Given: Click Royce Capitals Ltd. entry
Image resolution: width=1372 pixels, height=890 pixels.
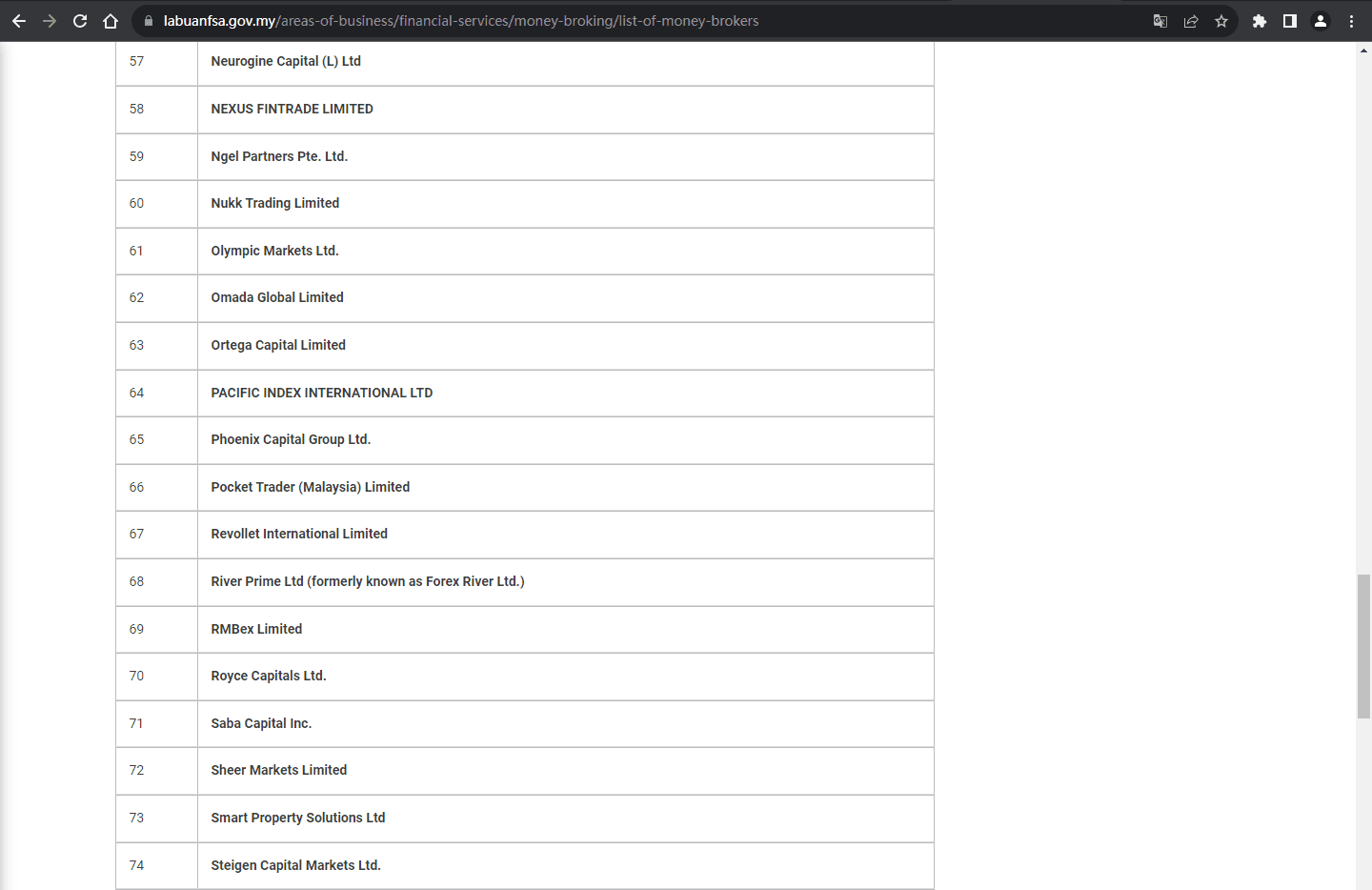Looking at the screenshot, I should 269,676.
